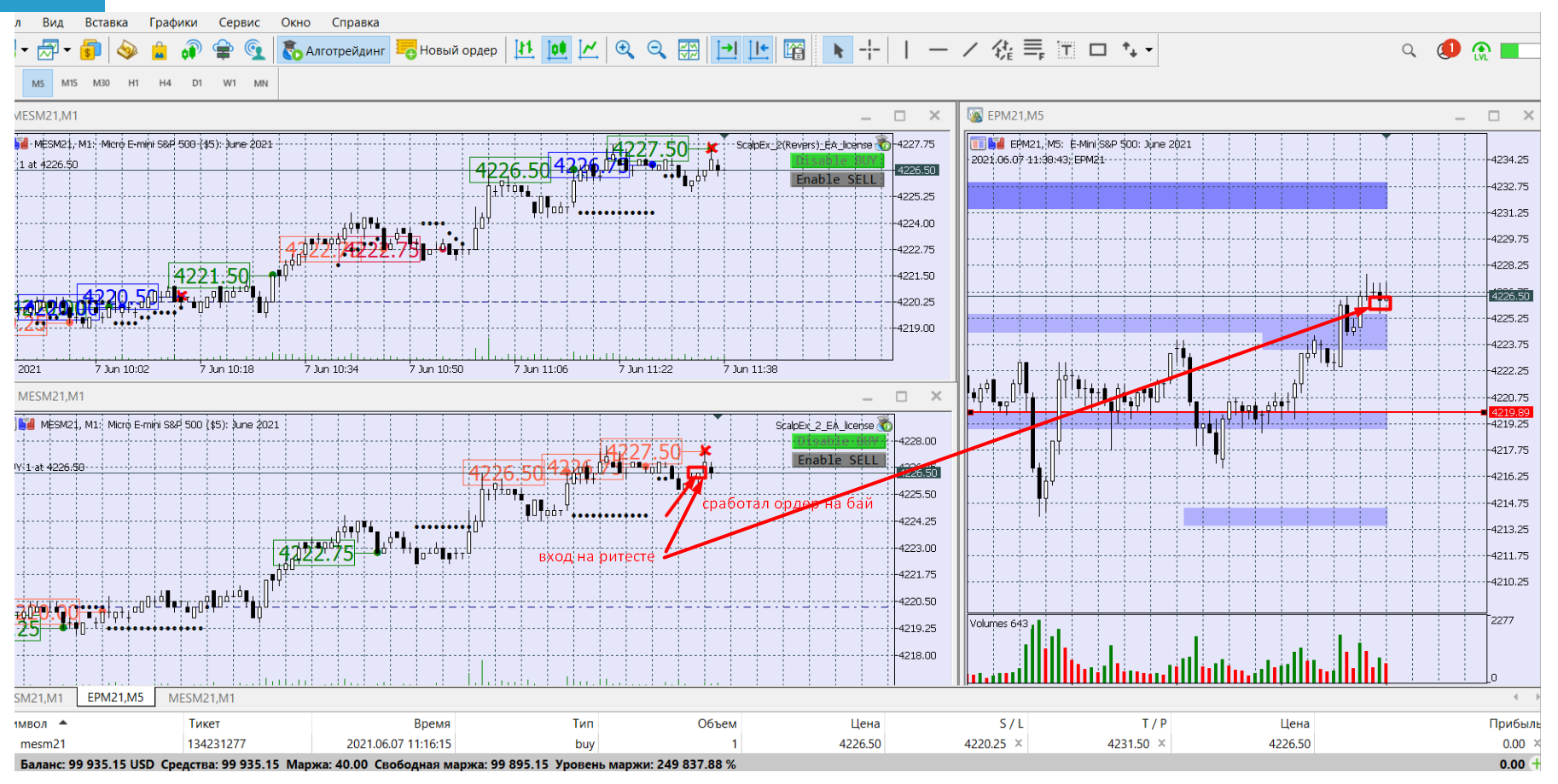Click the ticket number 134231277
The width and height of the screenshot is (1558, 784).
[x=217, y=744]
